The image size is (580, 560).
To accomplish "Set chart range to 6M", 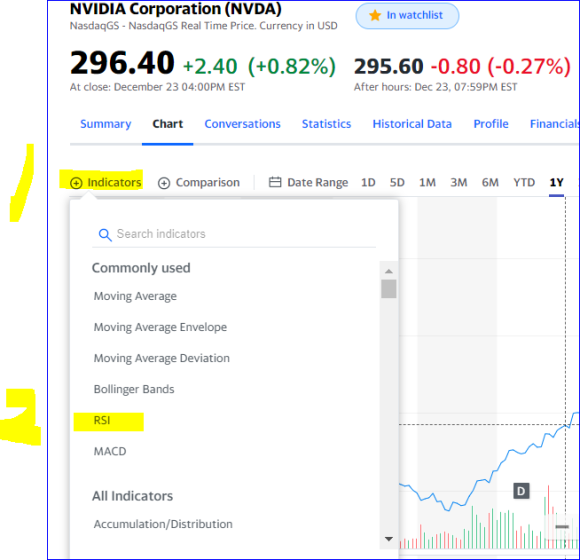I will click(x=490, y=182).
